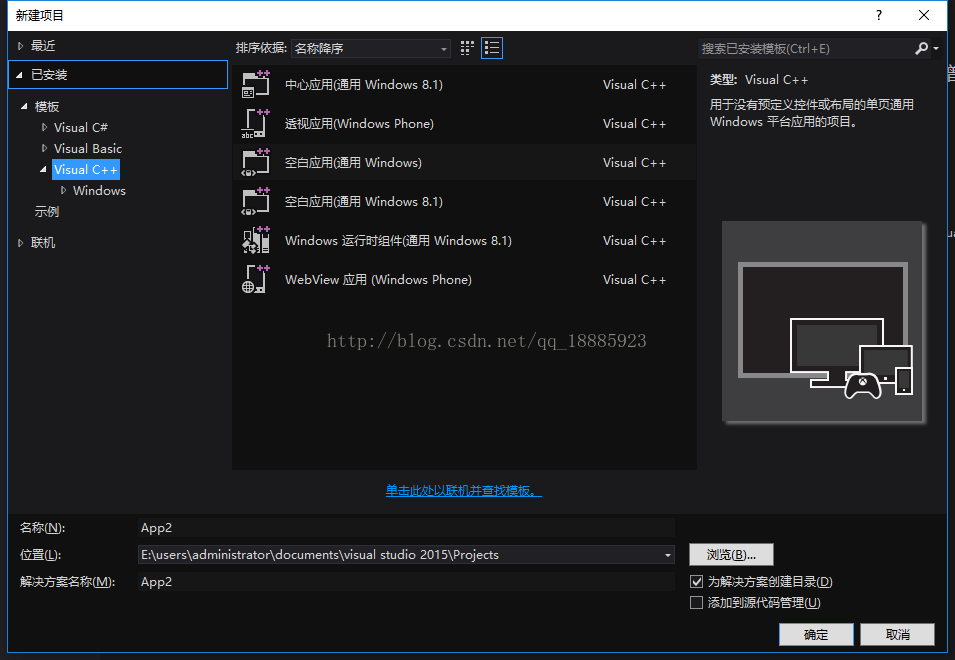This screenshot has width=955, height=660.
Task: Open the 位置 path dropdown arrow
Action: 668,555
